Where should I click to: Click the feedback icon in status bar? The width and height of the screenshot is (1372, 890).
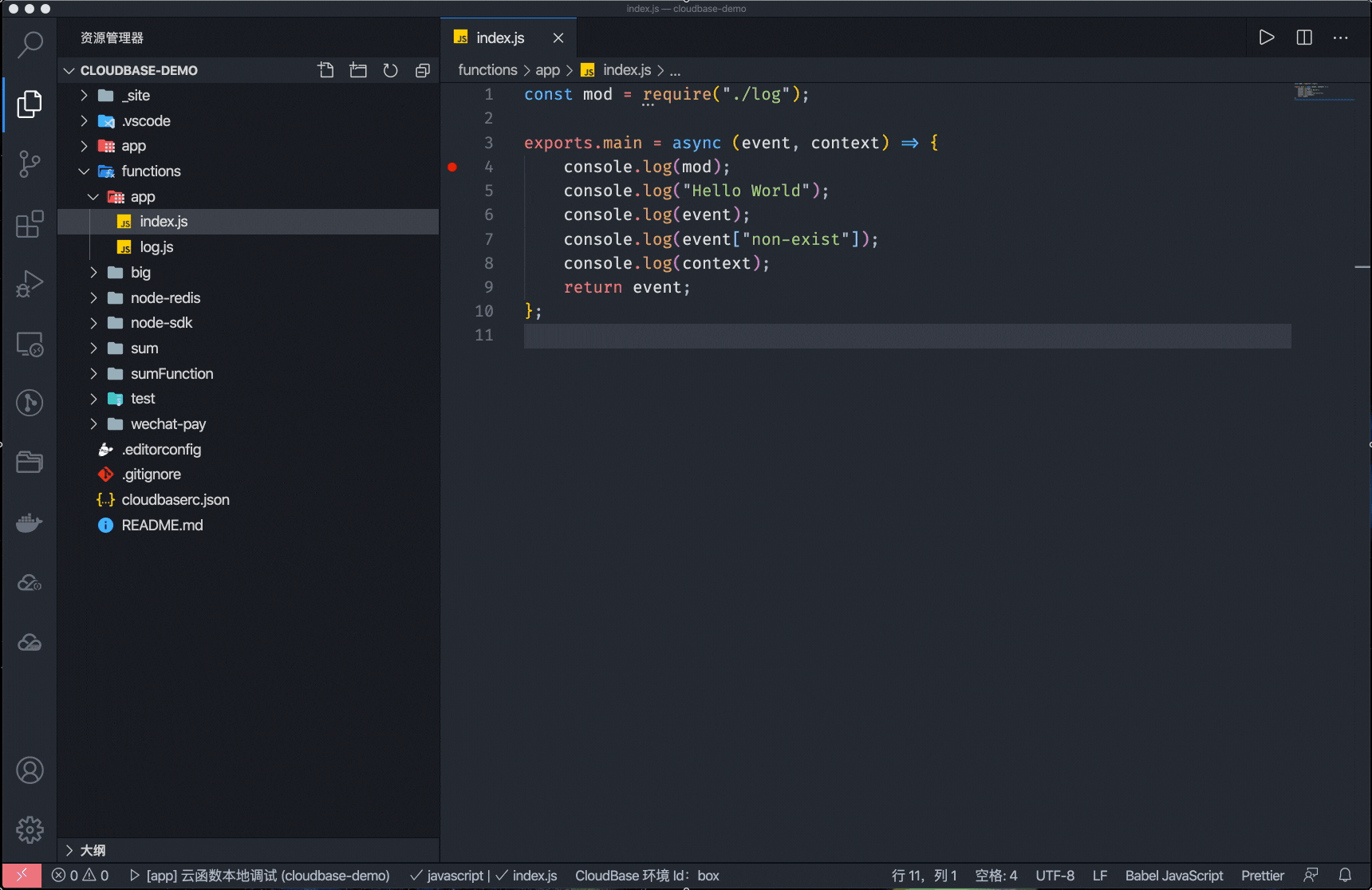(1311, 875)
